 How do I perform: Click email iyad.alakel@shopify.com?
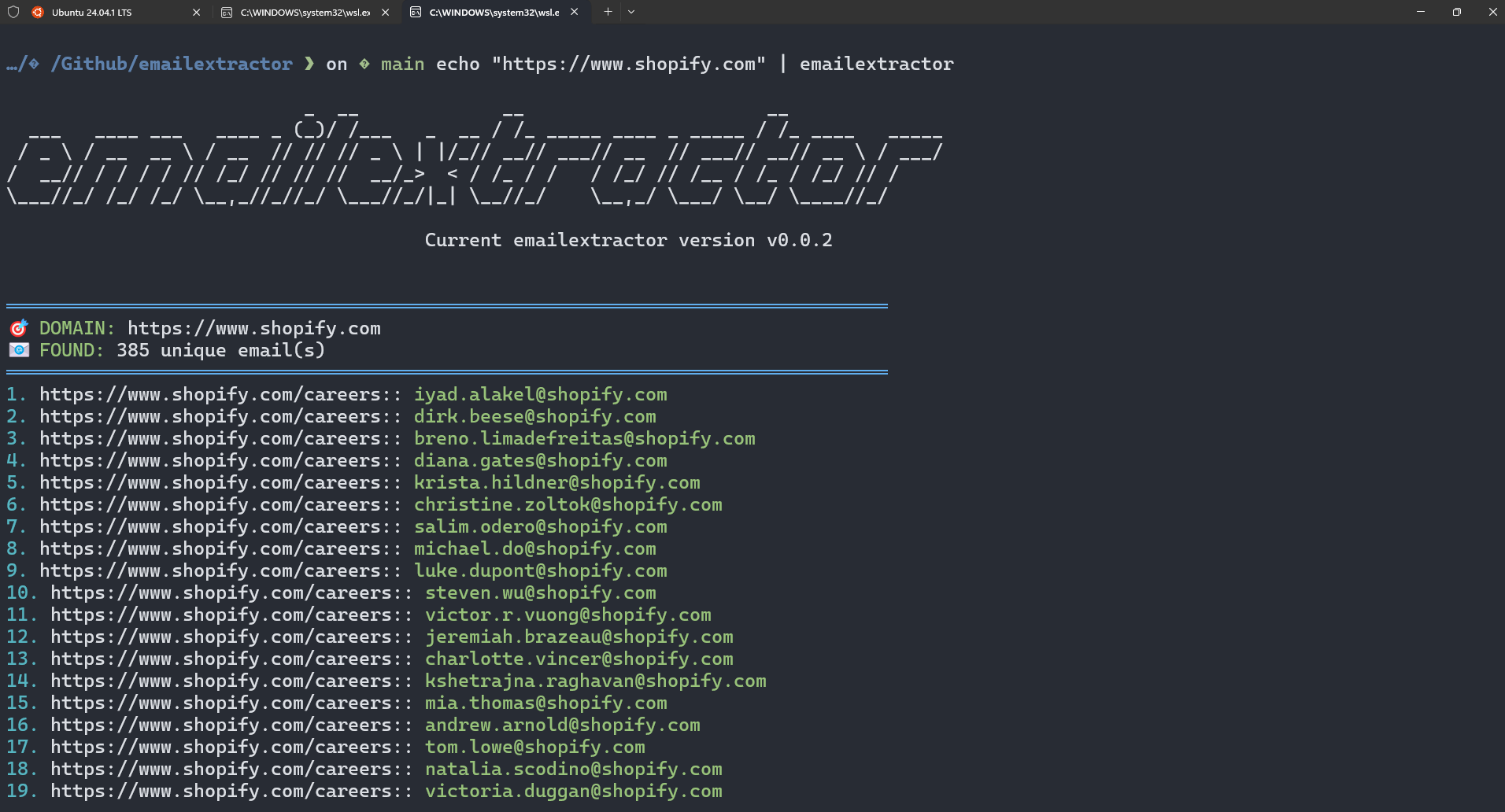[541, 394]
